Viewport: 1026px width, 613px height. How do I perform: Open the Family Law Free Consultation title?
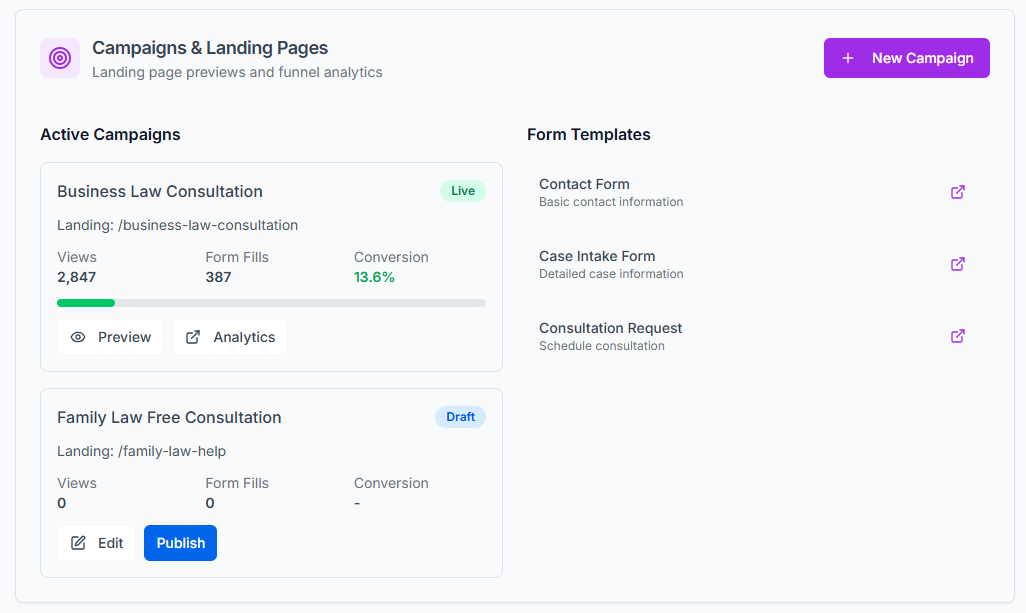(169, 417)
